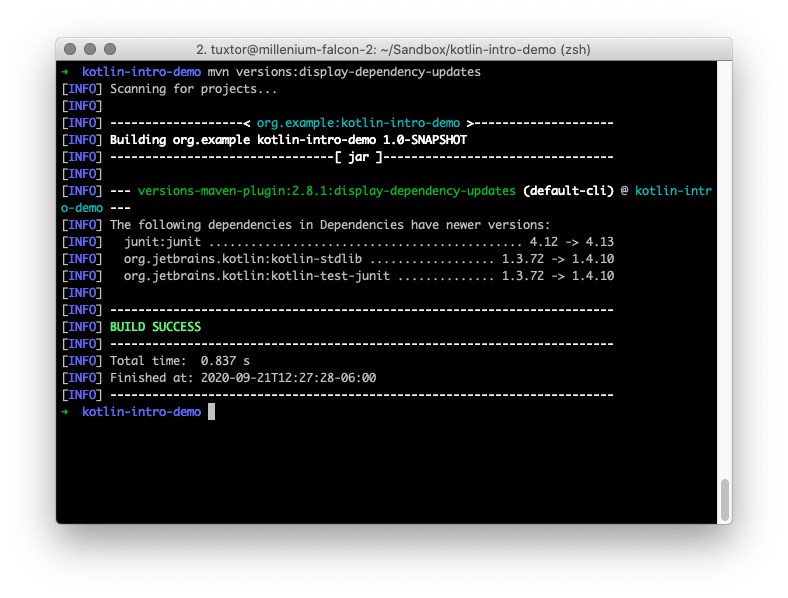Click the Finished at timestamp line

(242, 378)
